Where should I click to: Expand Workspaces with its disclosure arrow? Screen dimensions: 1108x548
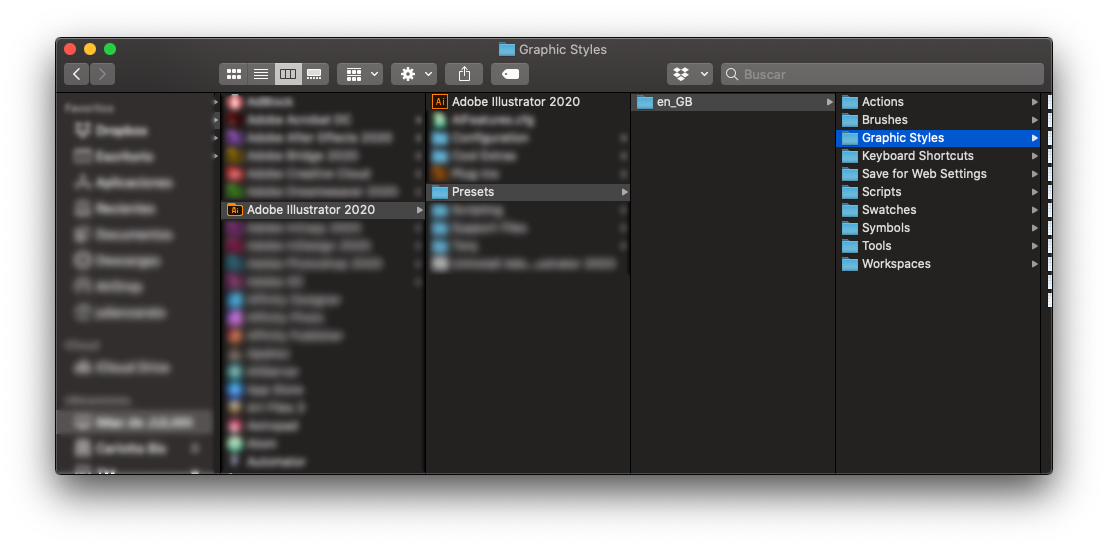click(1035, 264)
